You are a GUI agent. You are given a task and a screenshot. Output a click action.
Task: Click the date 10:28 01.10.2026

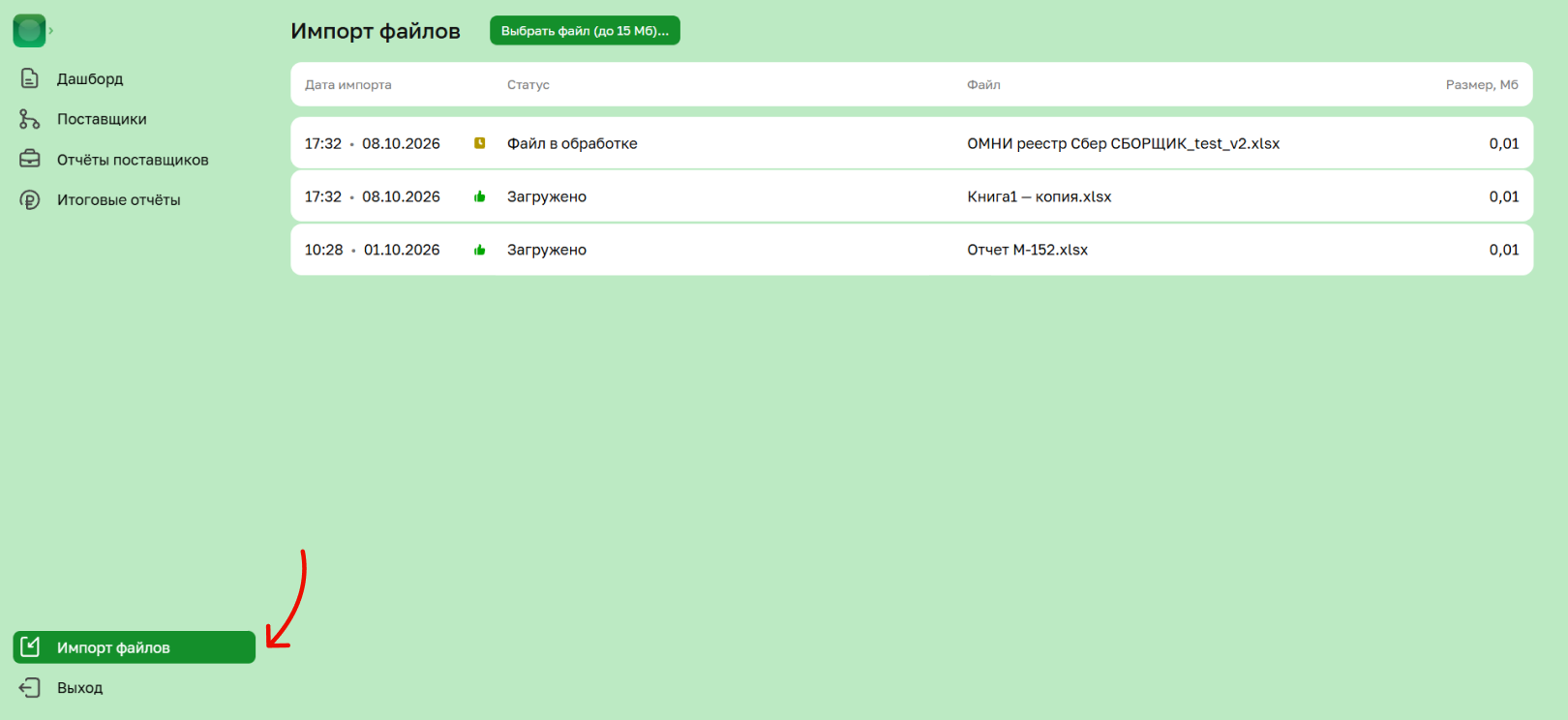tap(372, 250)
